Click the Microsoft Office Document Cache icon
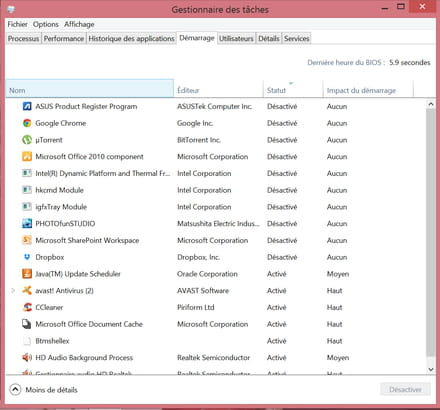The width and height of the screenshot is (440, 410). [27, 324]
